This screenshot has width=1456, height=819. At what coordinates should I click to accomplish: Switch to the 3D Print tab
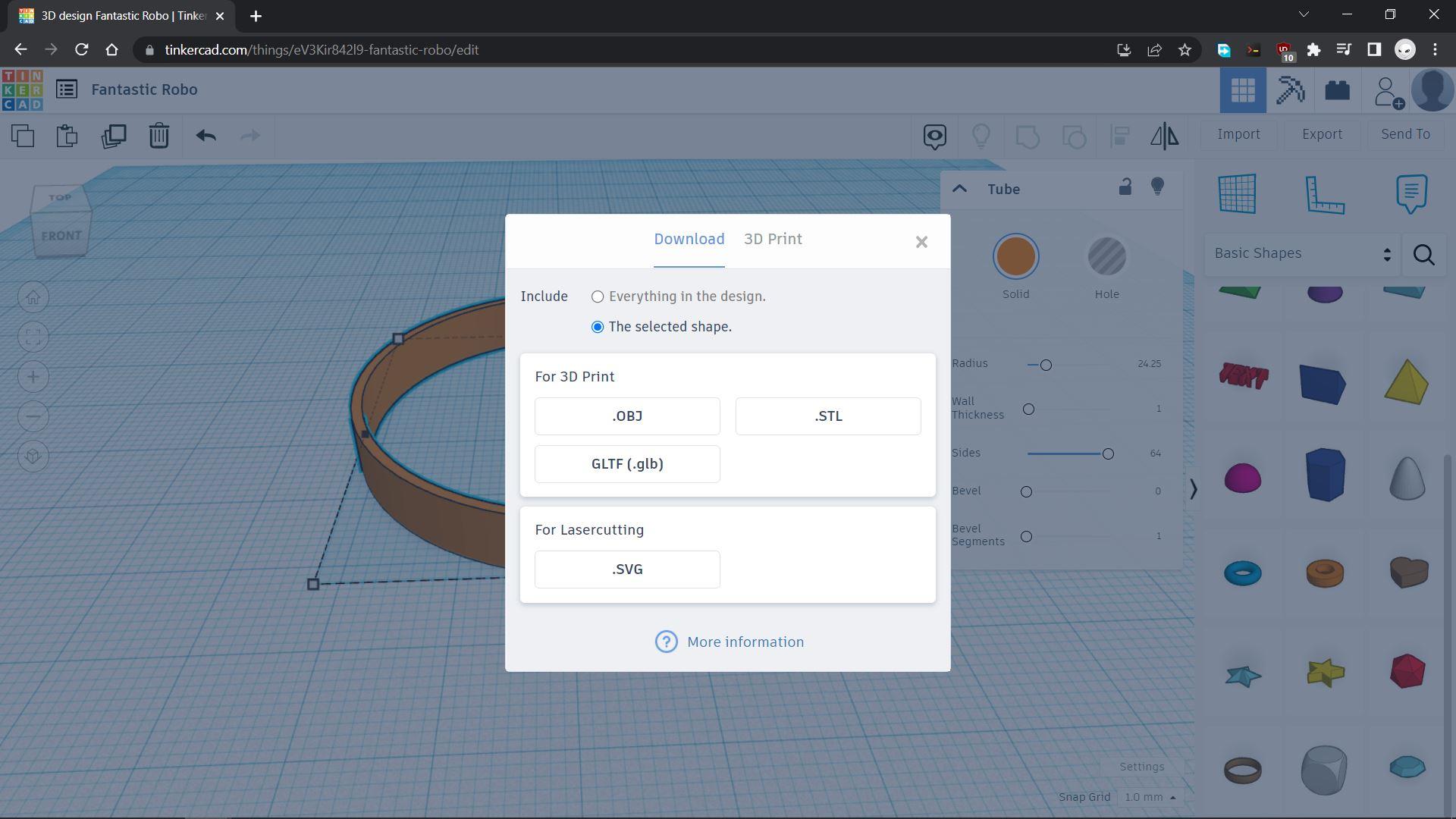(772, 239)
